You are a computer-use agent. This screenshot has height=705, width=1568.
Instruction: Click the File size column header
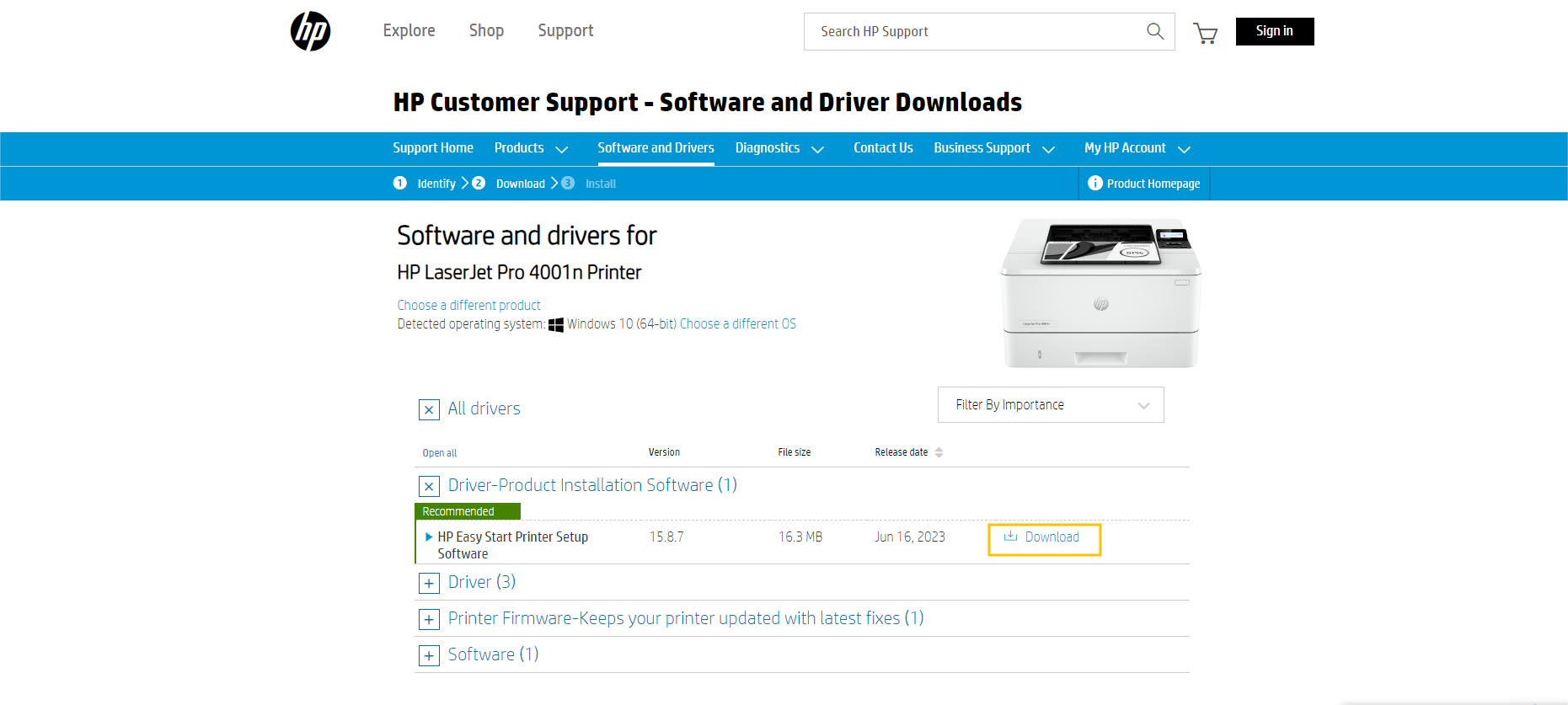795,452
